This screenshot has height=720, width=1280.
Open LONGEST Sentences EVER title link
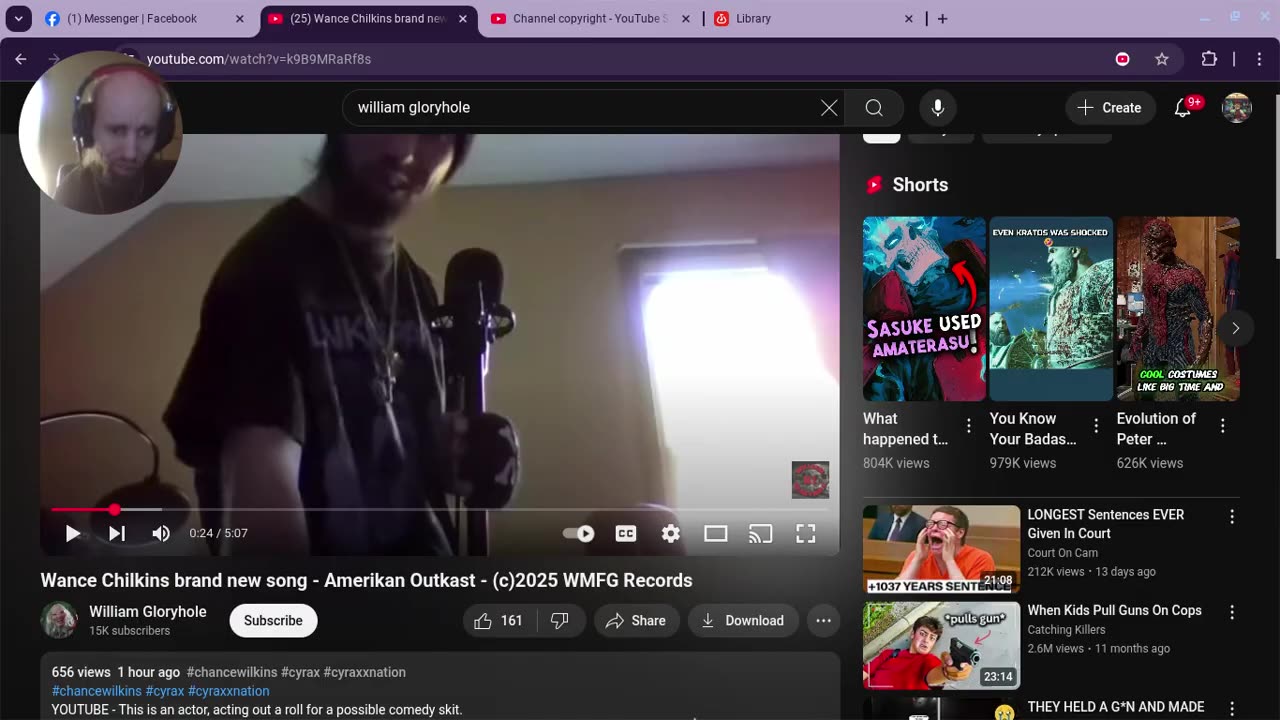point(1105,524)
